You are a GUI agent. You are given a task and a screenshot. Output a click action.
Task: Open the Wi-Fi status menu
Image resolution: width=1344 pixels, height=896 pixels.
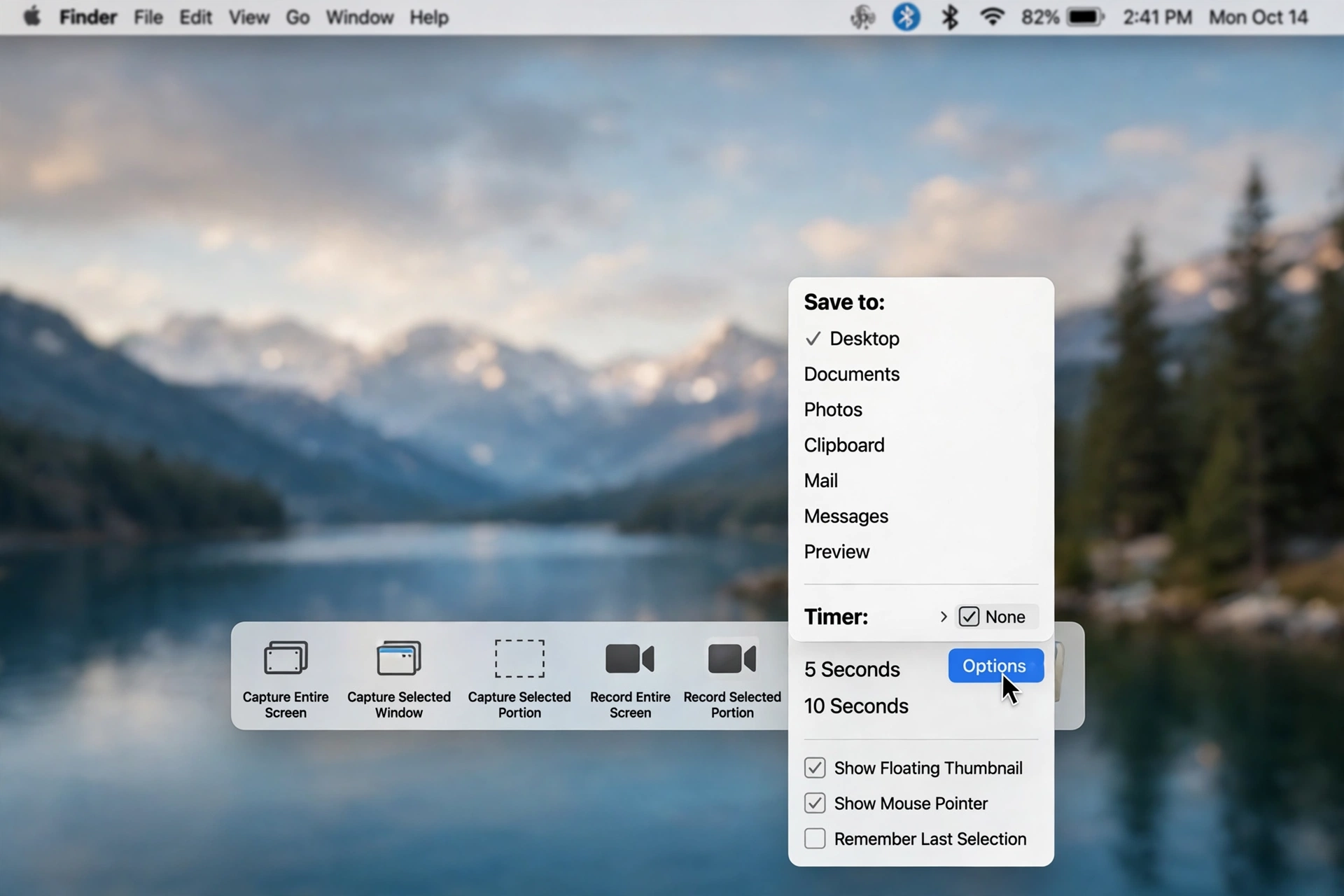coord(993,17)
